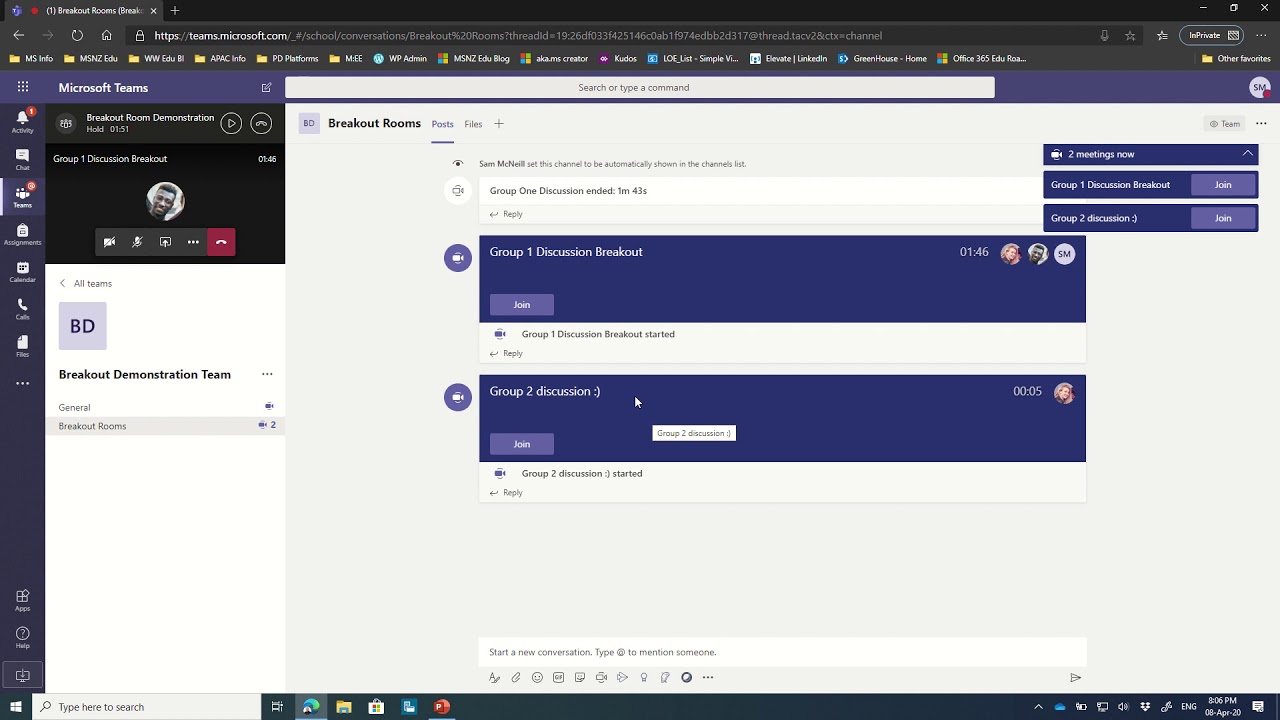
Task: Join the Group 2 discussion card
Action: (x=521, y=444)
